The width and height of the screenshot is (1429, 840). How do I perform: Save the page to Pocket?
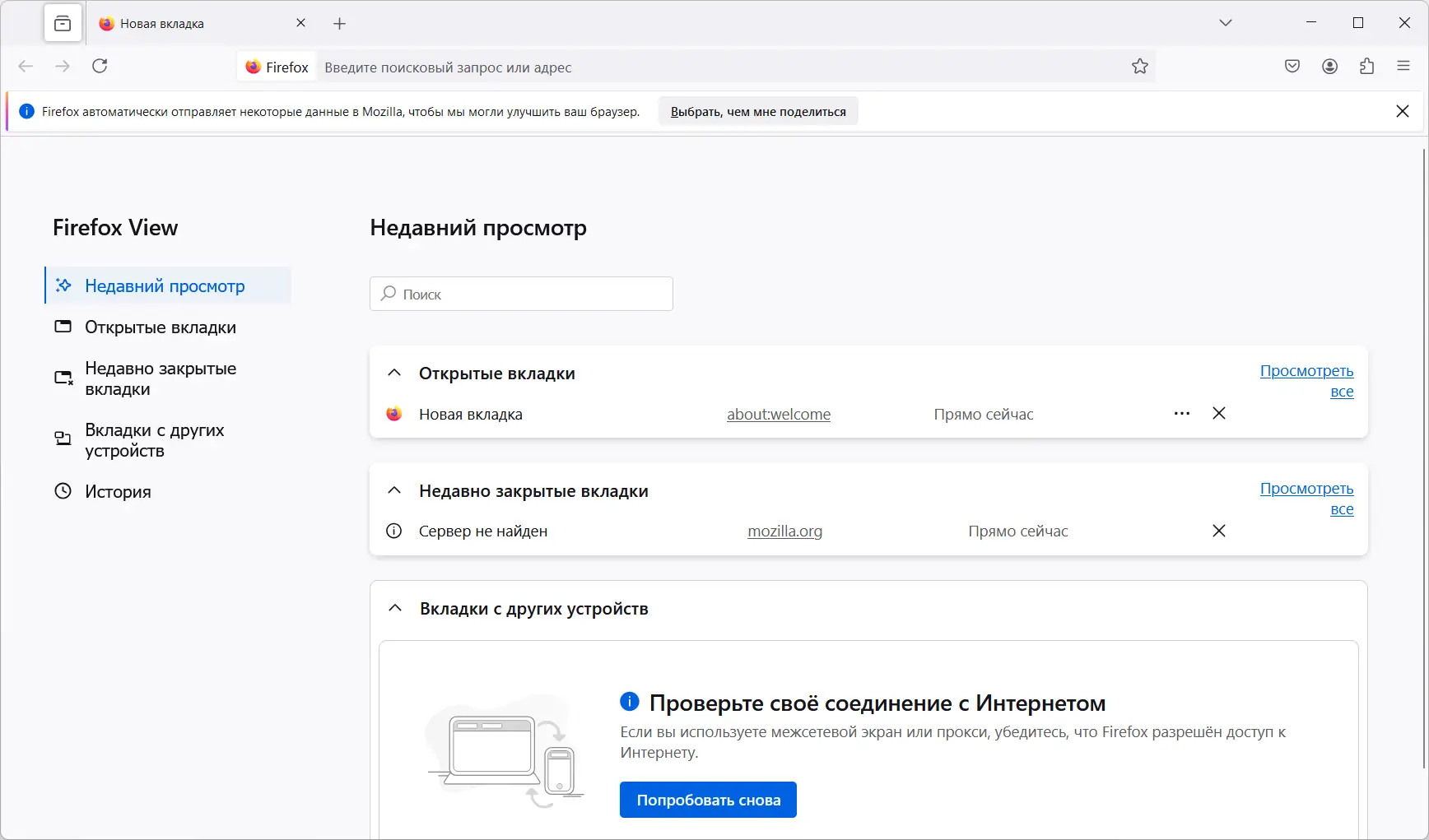(1292, 66)
